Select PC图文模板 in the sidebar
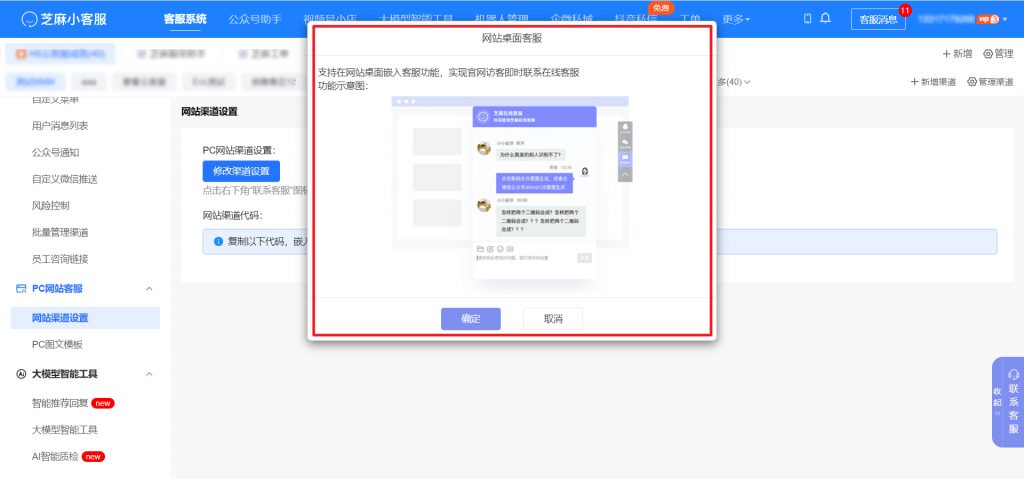The image size is (1024, 479). (x=57, y=344)
